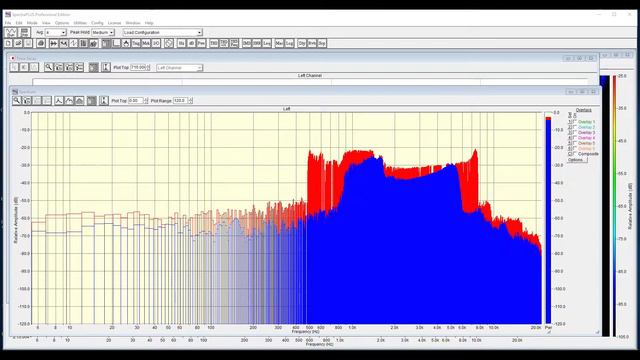The height and width of the screenshot is (360, 640).
Task: Click the Trig toolbar icon
Action: pos(136,43)
